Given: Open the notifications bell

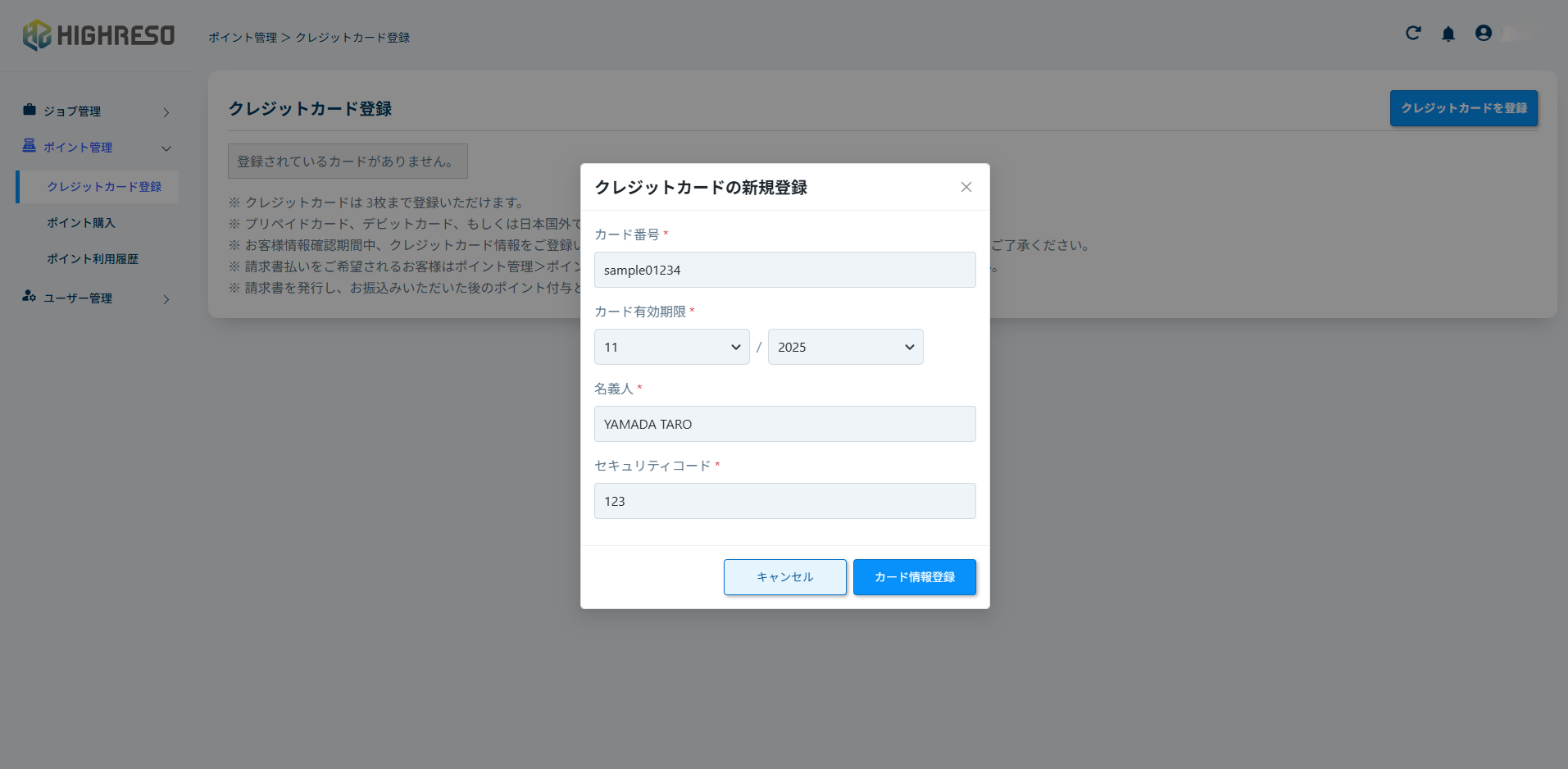Looking at the screenshot, I should coord(1448,34).
